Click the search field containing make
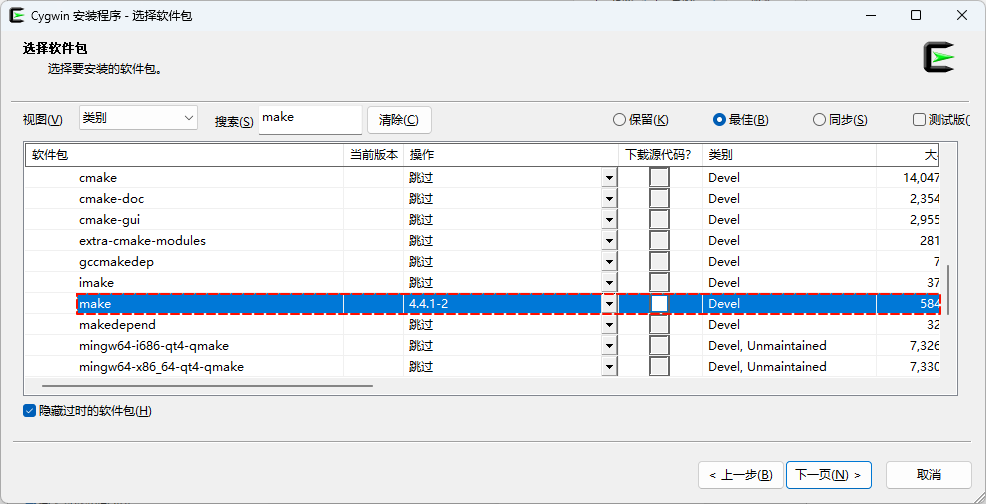Image resolution: width=986 pixels, height=504 pixels. pyautogui.click(x=310, y=119)
